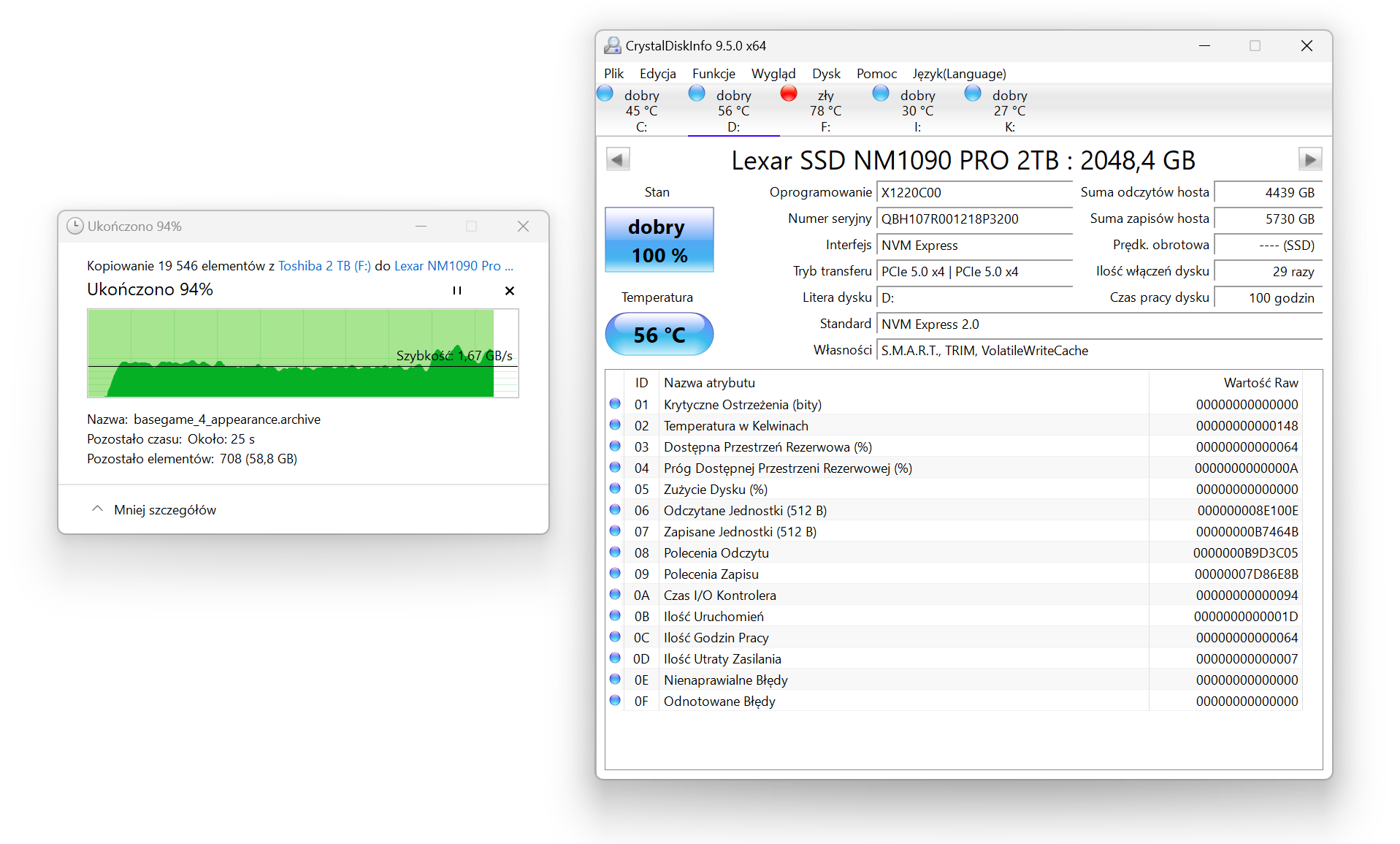Open the Dysk menu
Image resolution: width=1400 pixels, height=844 pixels.
826,74
